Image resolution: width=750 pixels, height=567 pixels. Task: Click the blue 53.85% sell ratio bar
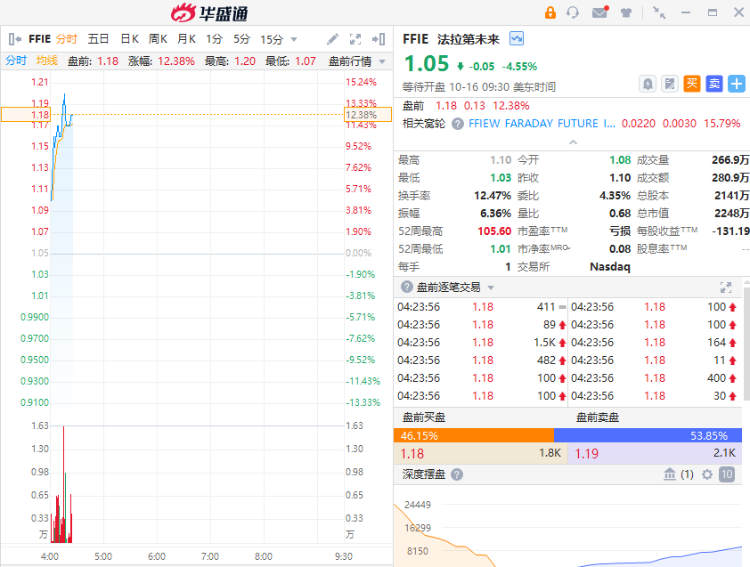point(648,435)
